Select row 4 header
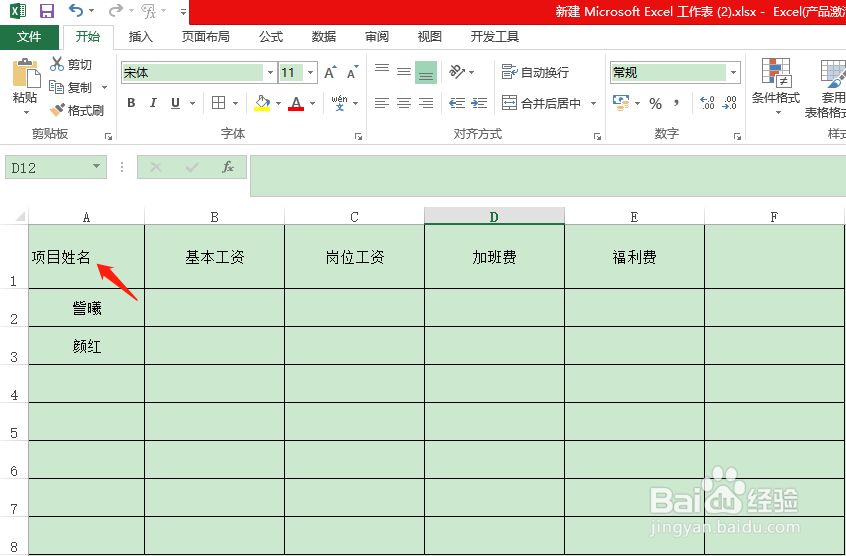Viewport: 846px width, 556px height. tap(14, 383)
